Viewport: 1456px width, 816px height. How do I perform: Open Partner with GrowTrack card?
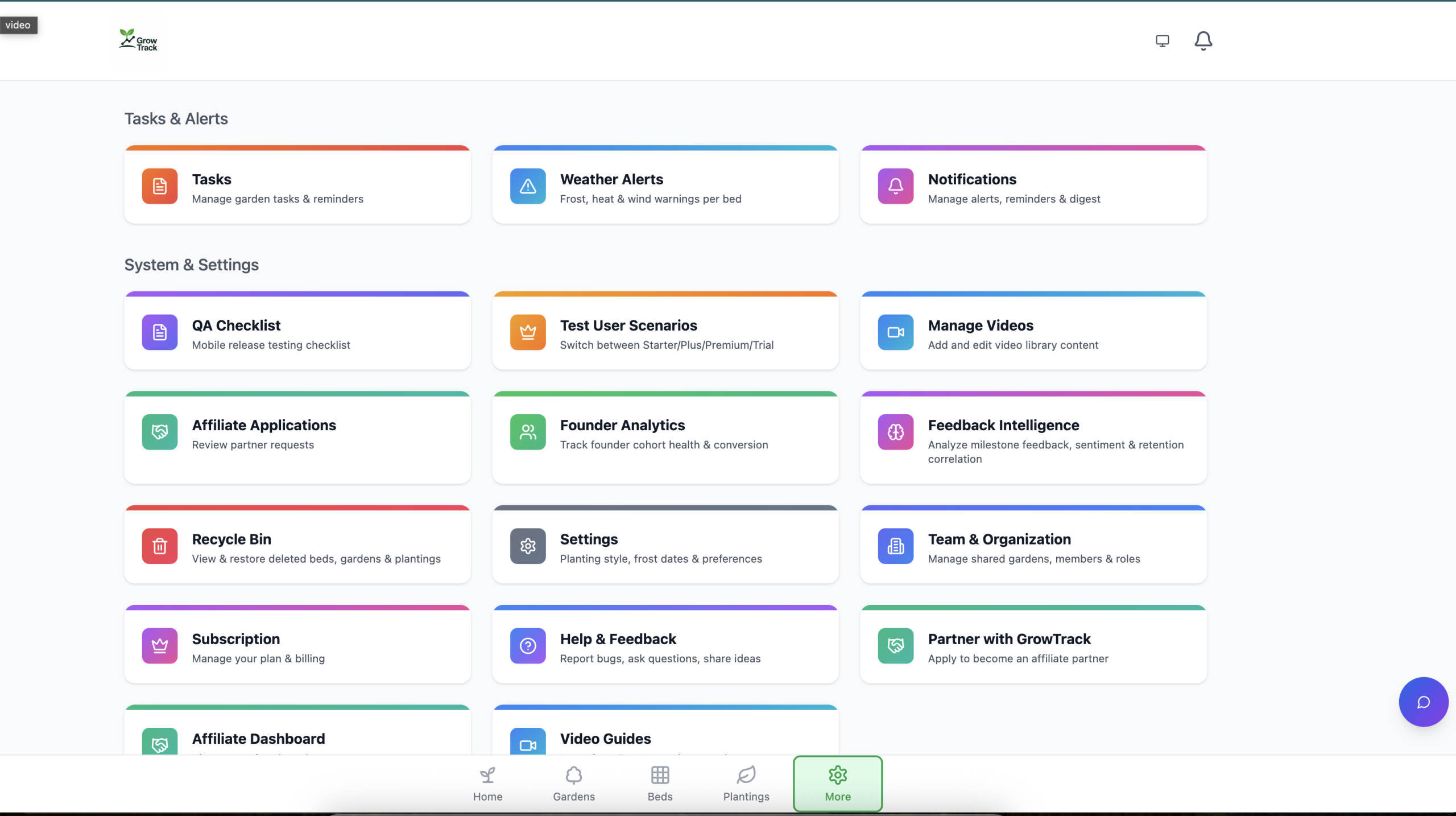click(x=1033, y=646)
